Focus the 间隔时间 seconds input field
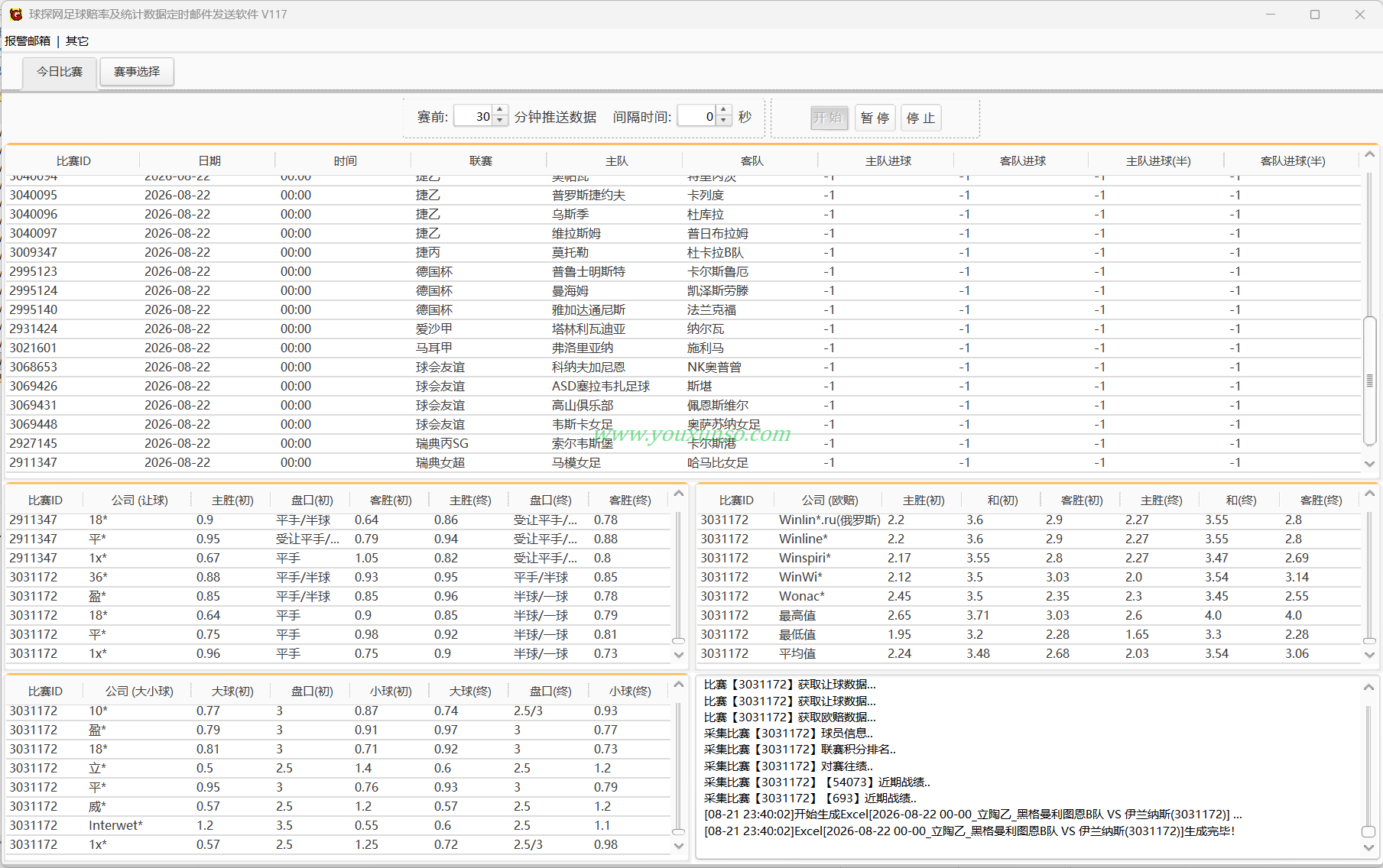Viewport: 1383px width, 868px height. (697, 116)
